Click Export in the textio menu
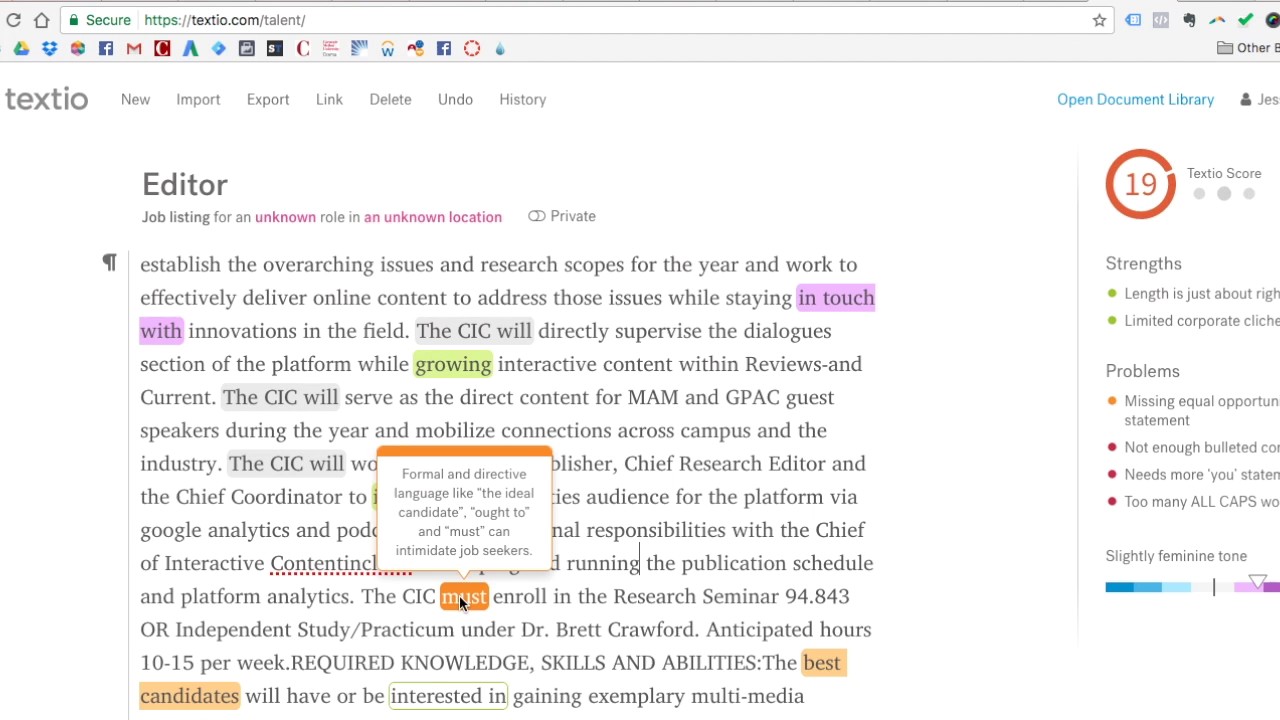This screenshot has height=720, width=1280. (268, 100)
